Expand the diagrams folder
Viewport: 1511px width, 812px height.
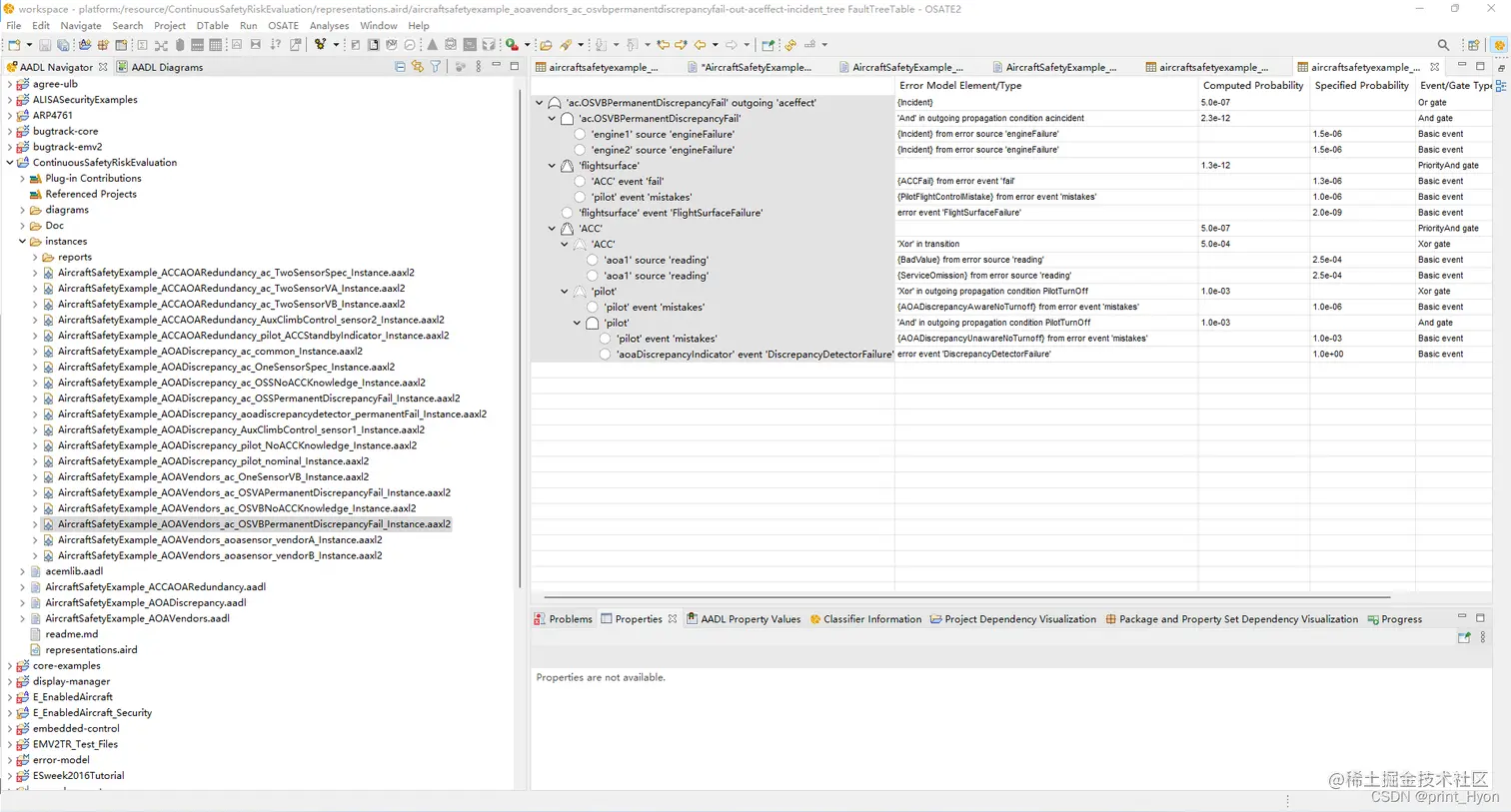tap(23, 210)
